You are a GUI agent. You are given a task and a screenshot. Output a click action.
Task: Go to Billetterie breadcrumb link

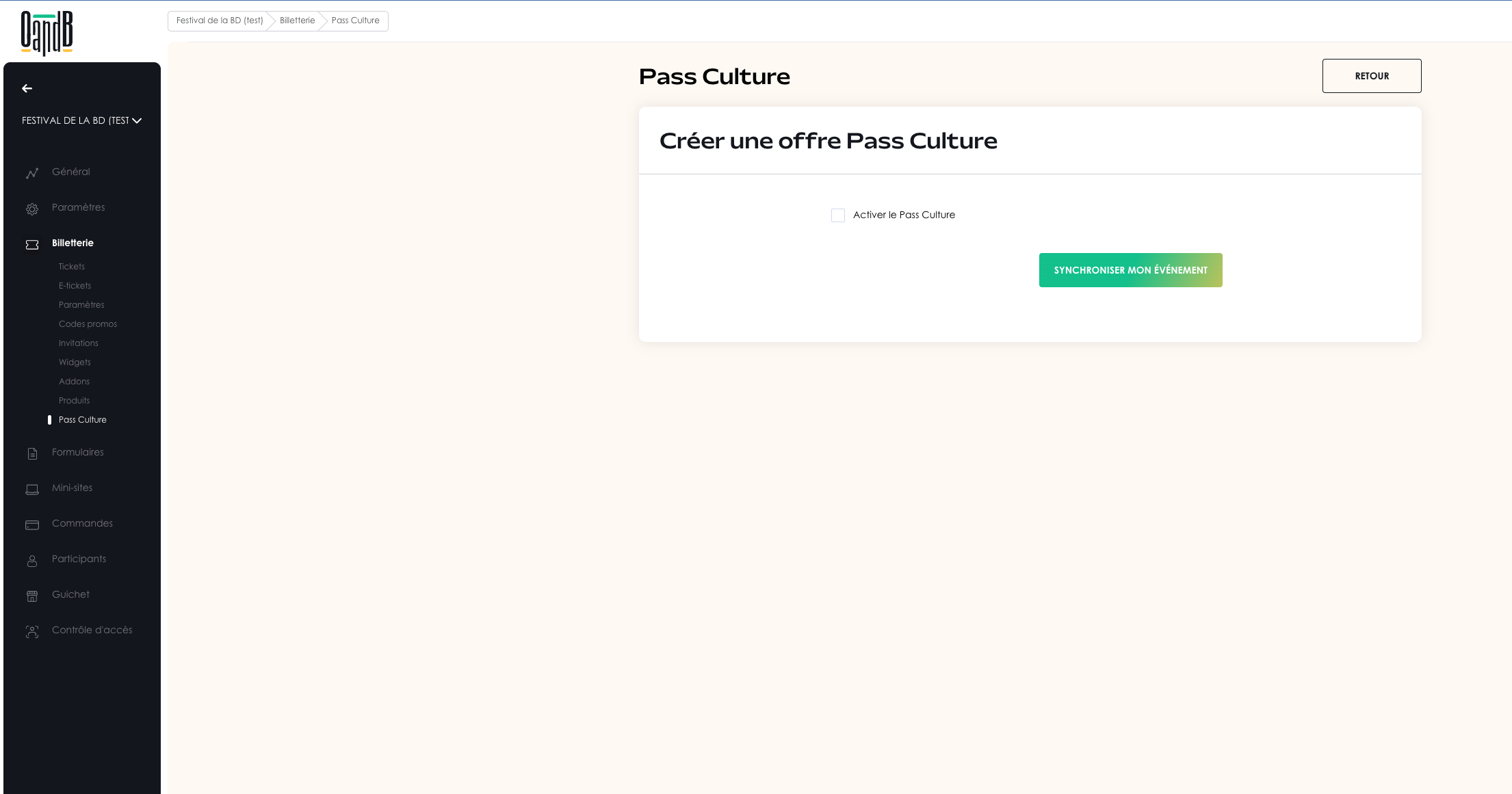[297, 21]
